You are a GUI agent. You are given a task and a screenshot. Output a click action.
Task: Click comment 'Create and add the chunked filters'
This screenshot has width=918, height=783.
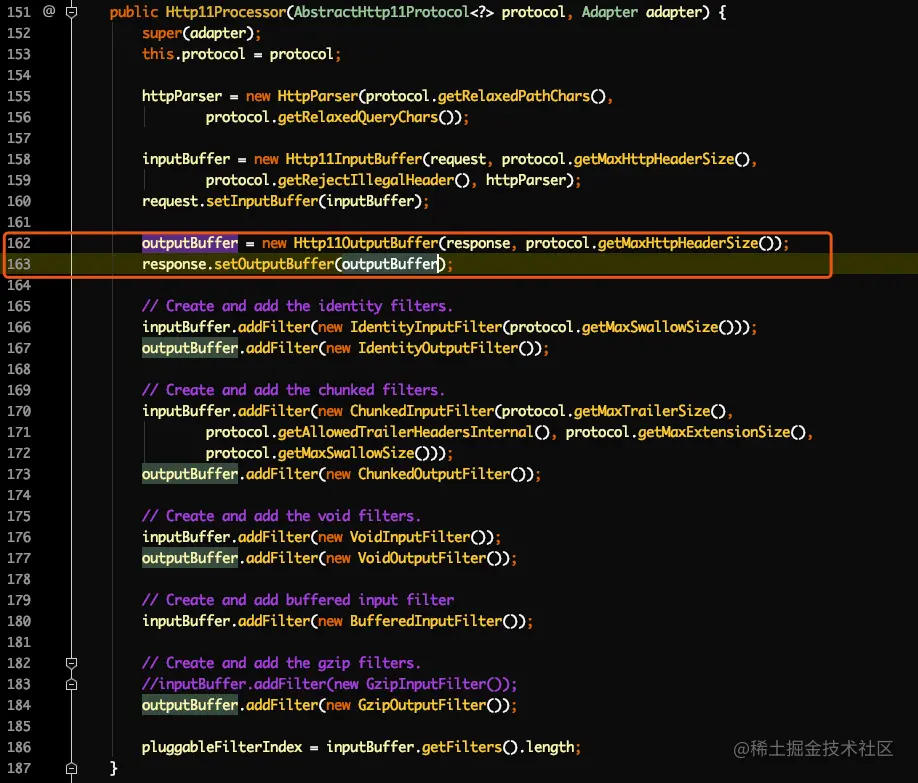click(x=293, y=390)
